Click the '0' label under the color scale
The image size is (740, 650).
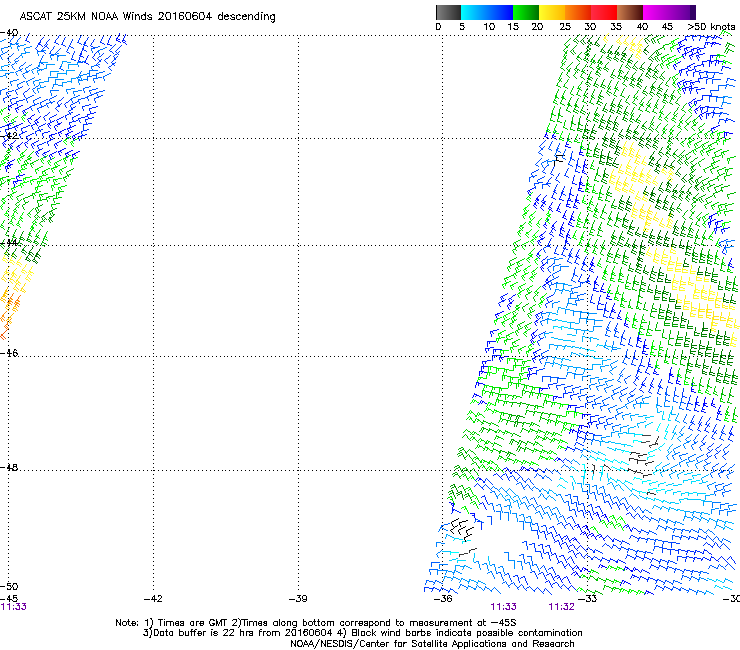438,27
